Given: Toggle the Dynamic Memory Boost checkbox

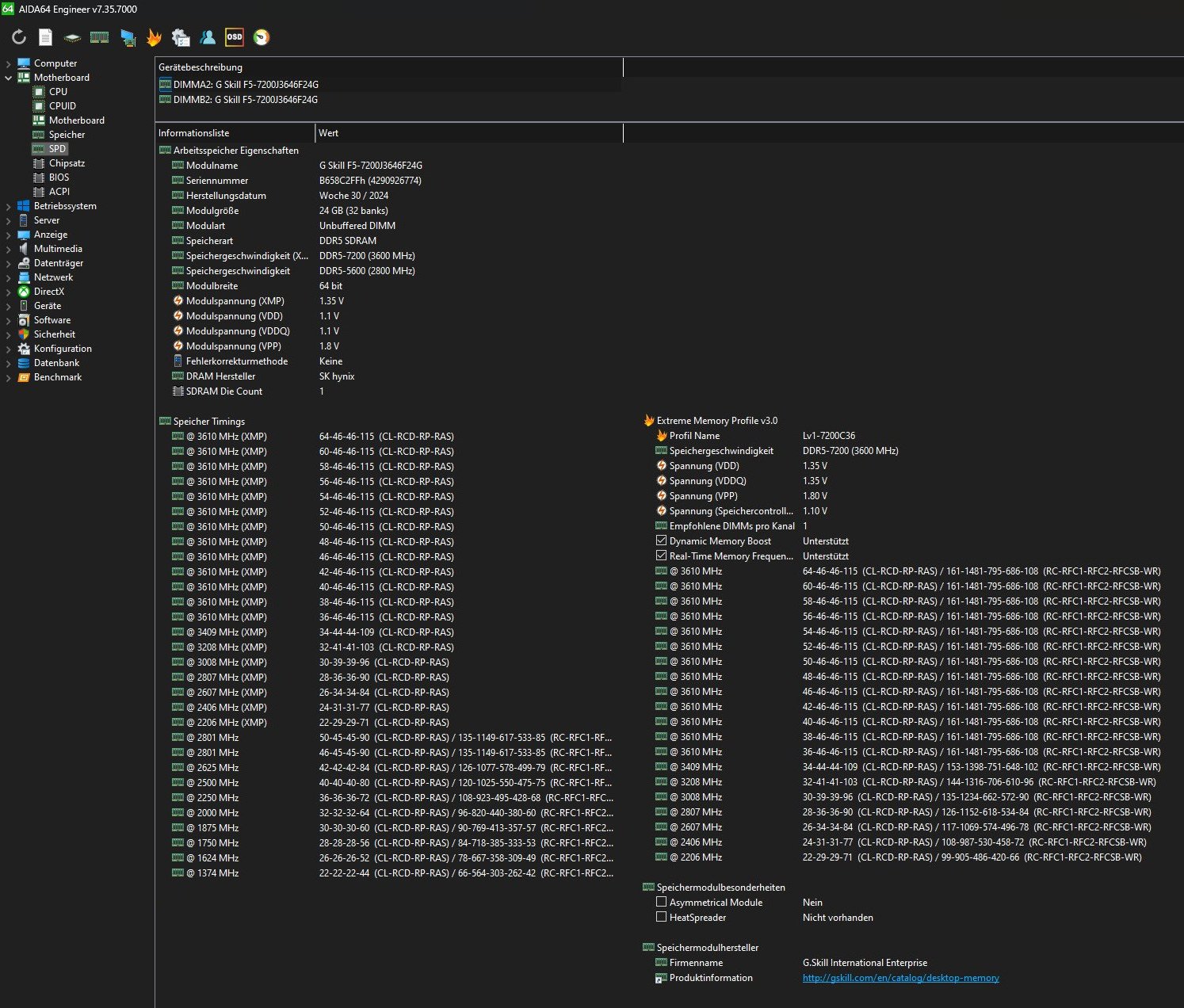Looking at the screenshot, I should pos(661,540).
